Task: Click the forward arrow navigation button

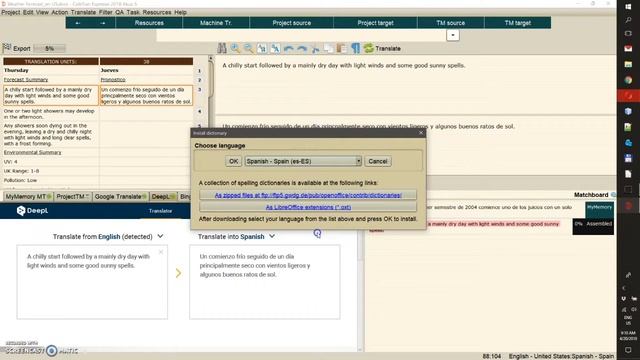Action: point(103,23)
